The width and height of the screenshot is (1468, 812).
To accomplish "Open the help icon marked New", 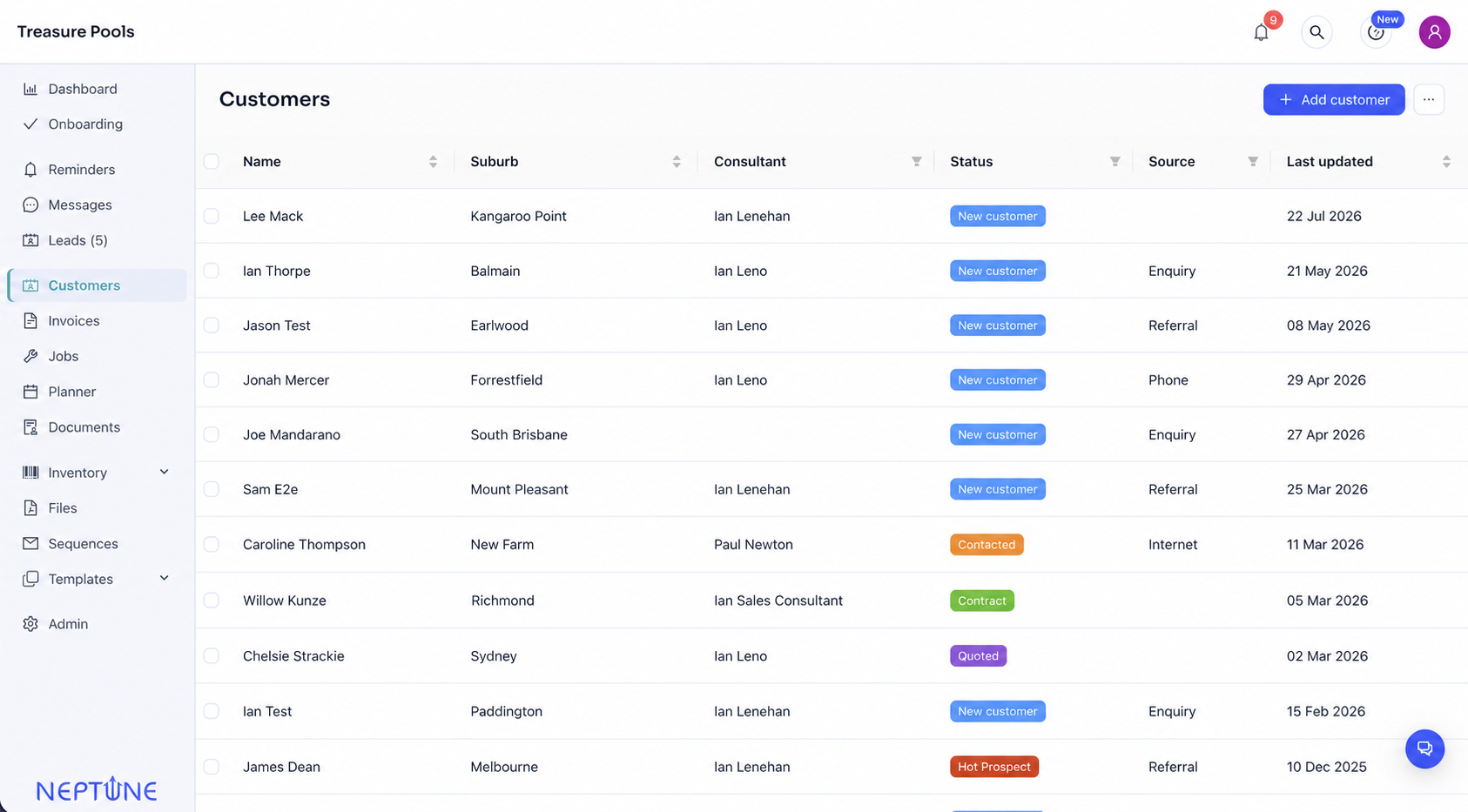I will (x=1376, y=32).
